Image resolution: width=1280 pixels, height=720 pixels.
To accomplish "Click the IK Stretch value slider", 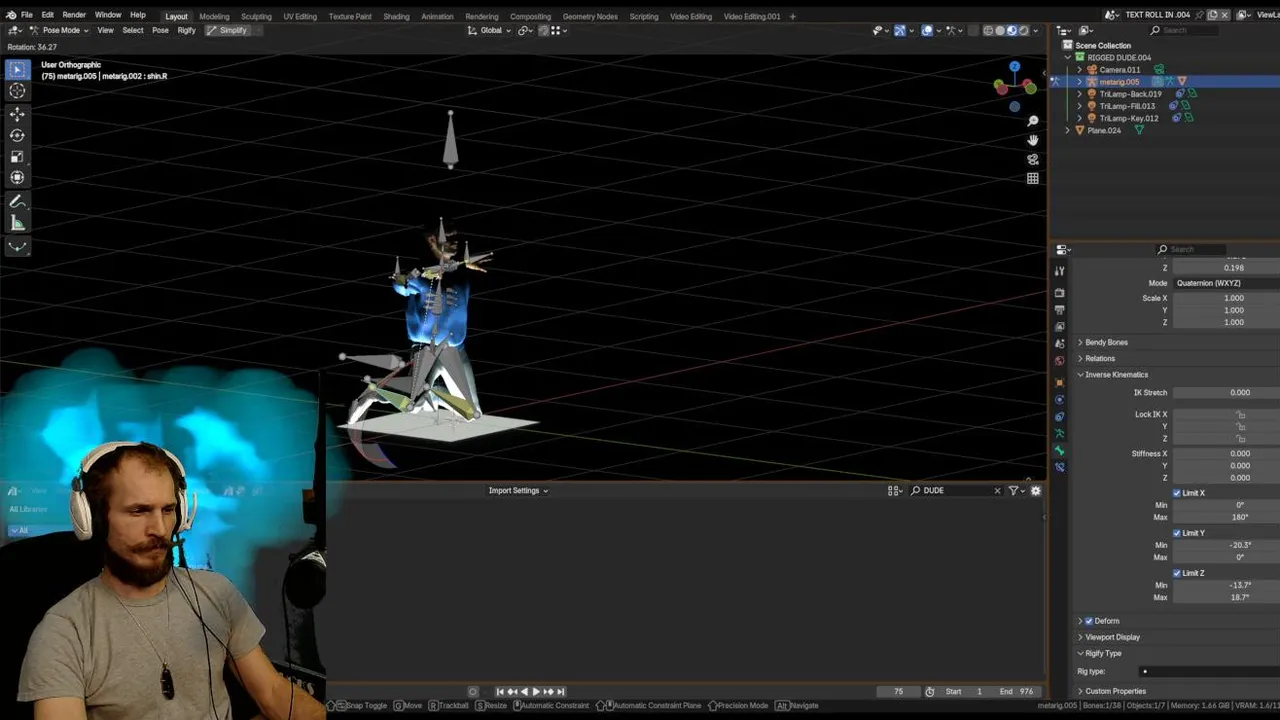I will click(x=1226, y=392).
